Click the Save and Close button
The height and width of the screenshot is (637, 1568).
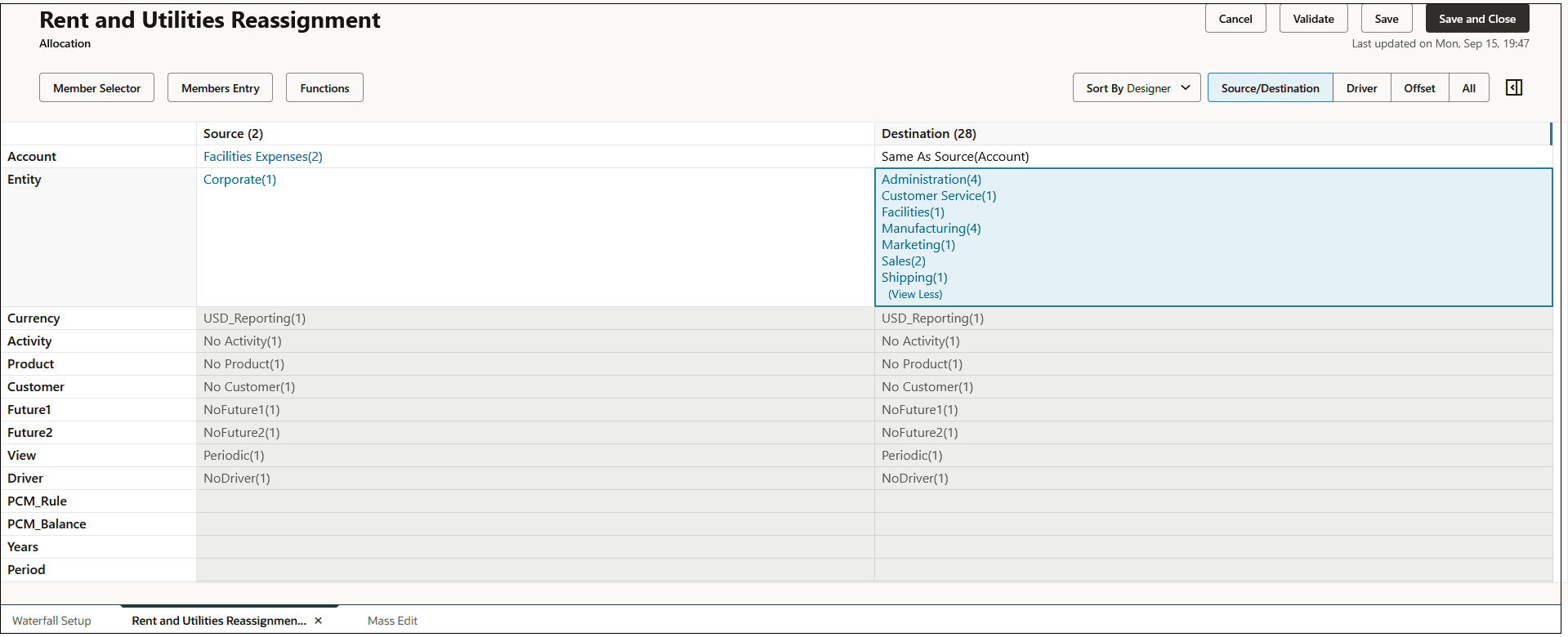[x=1476, y=19]
